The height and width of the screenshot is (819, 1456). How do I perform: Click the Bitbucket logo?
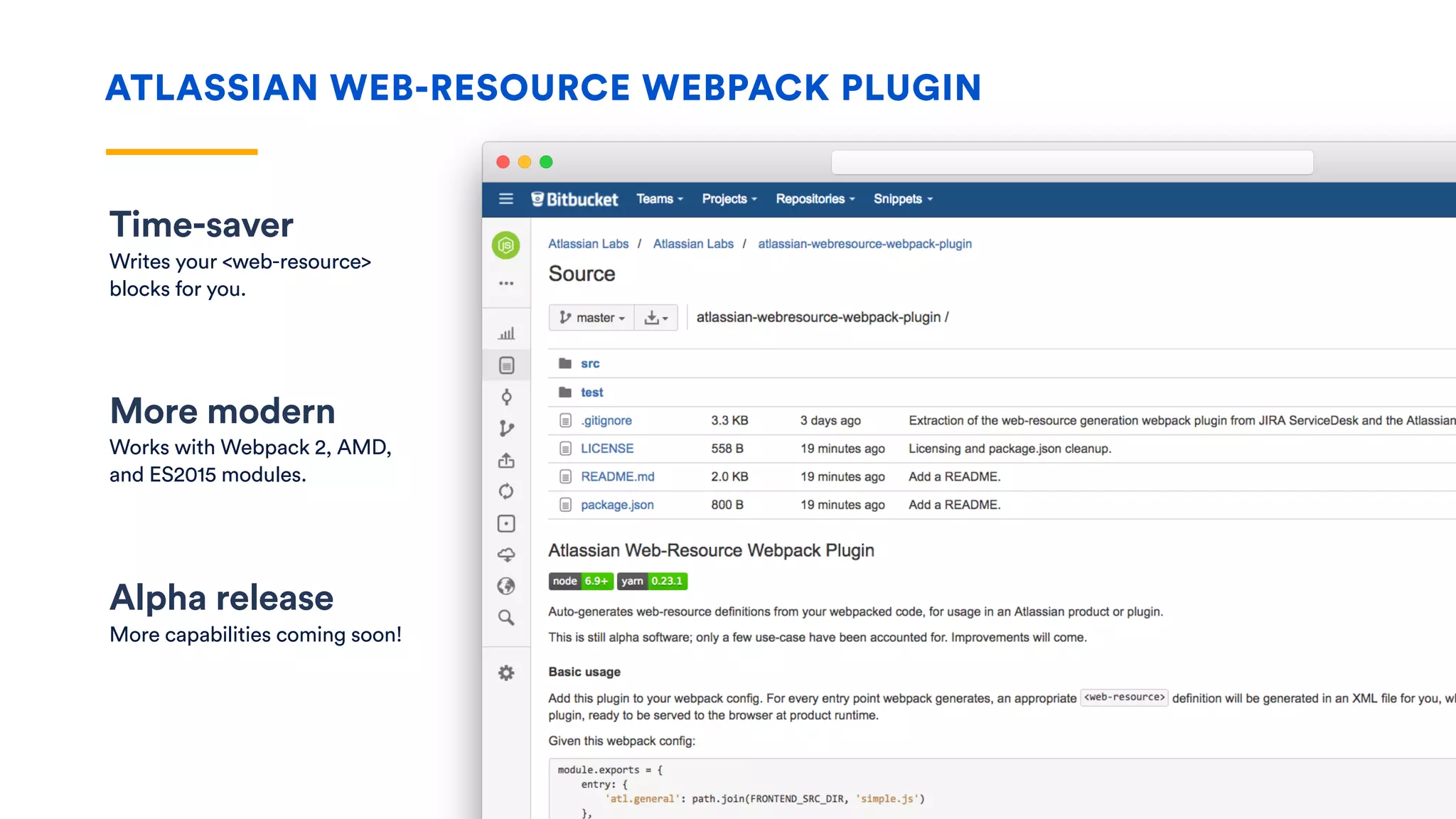574,199
